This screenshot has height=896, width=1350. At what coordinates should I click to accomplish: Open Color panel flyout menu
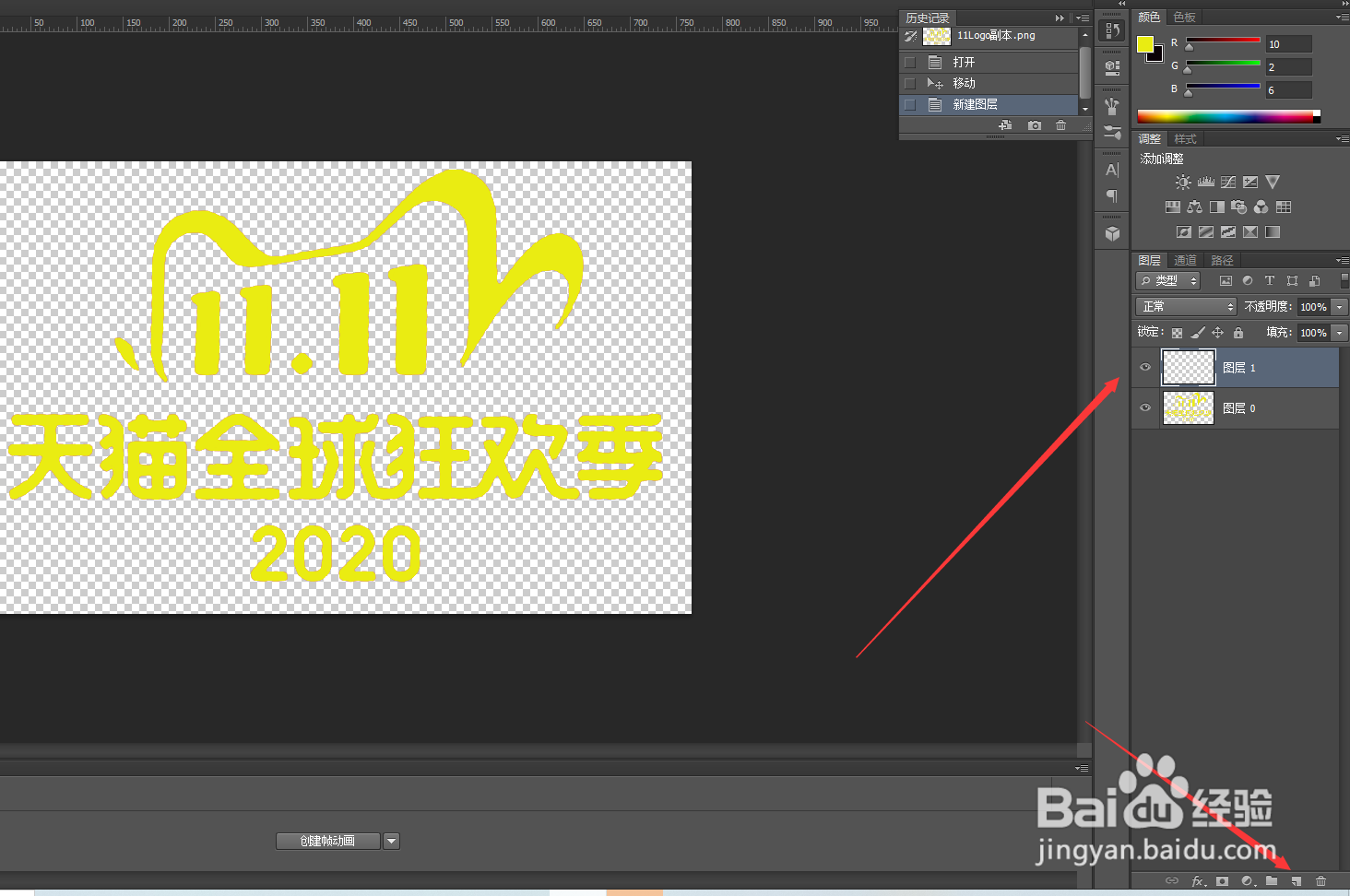click(1342, 18)
